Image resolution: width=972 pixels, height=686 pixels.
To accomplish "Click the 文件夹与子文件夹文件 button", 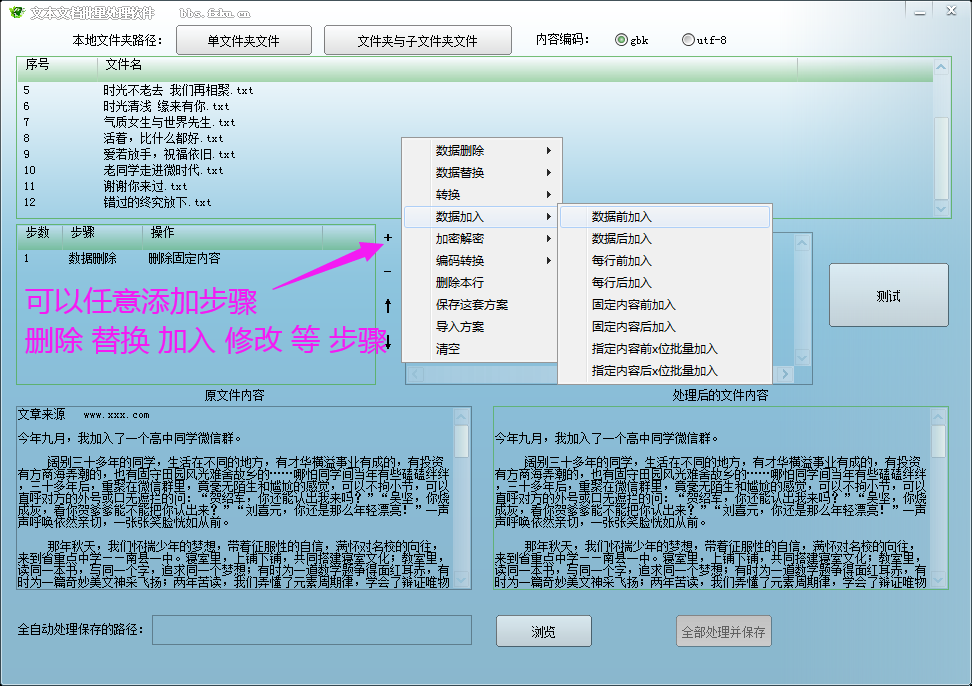I will [418, 40].
